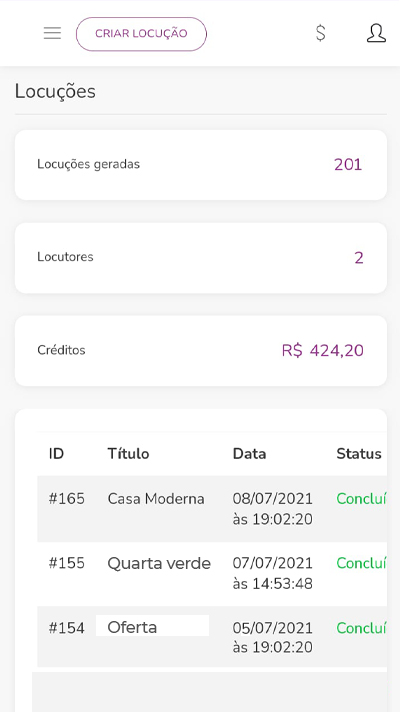The height and width of the screenshot is (712, 400).
Task: Open the Locutores card
Action: click(201, 258)
